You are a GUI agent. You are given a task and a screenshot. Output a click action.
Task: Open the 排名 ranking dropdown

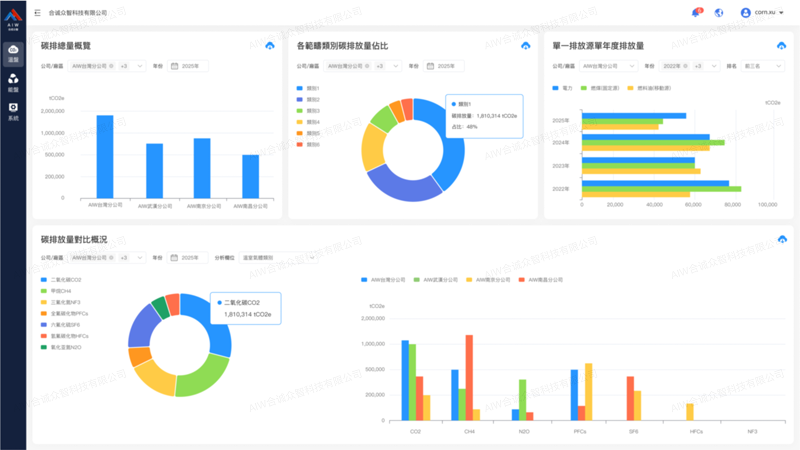coord(763,66)
